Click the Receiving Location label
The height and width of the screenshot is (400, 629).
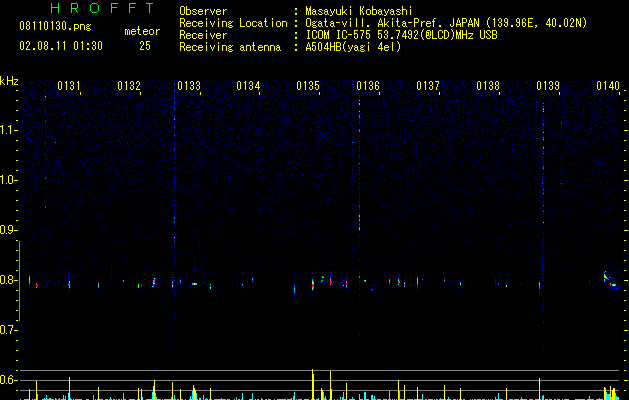pos(233,23)
